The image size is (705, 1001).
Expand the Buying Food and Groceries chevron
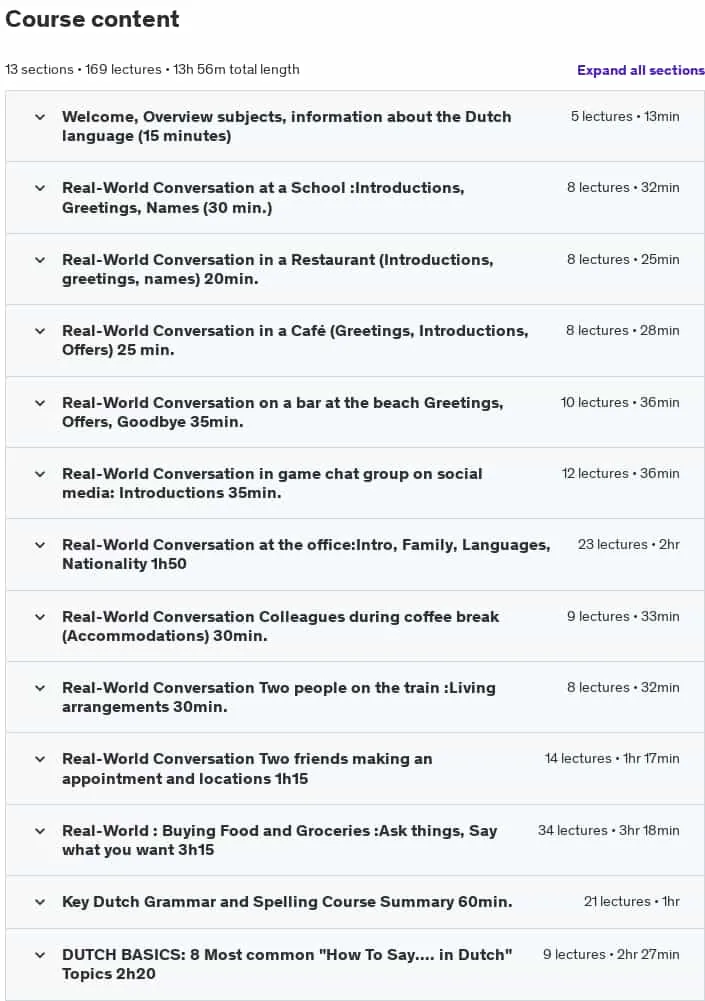(40, 831)
